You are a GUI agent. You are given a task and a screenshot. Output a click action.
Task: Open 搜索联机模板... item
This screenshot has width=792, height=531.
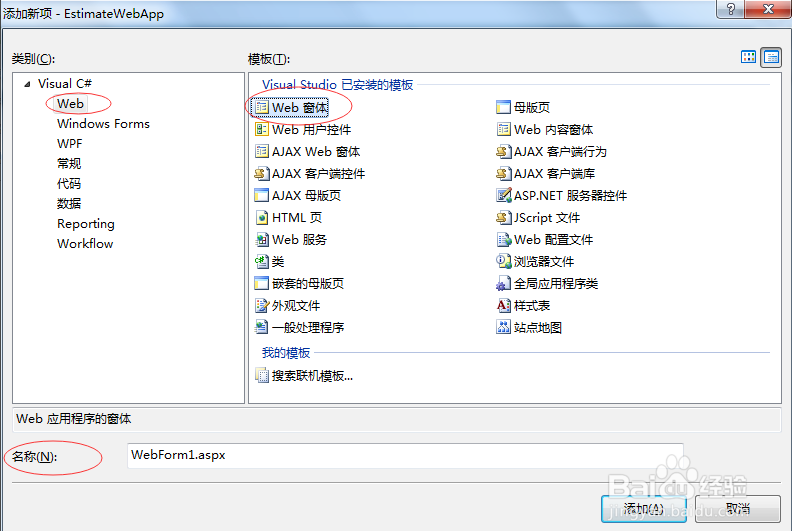click(x=304, y=375)
